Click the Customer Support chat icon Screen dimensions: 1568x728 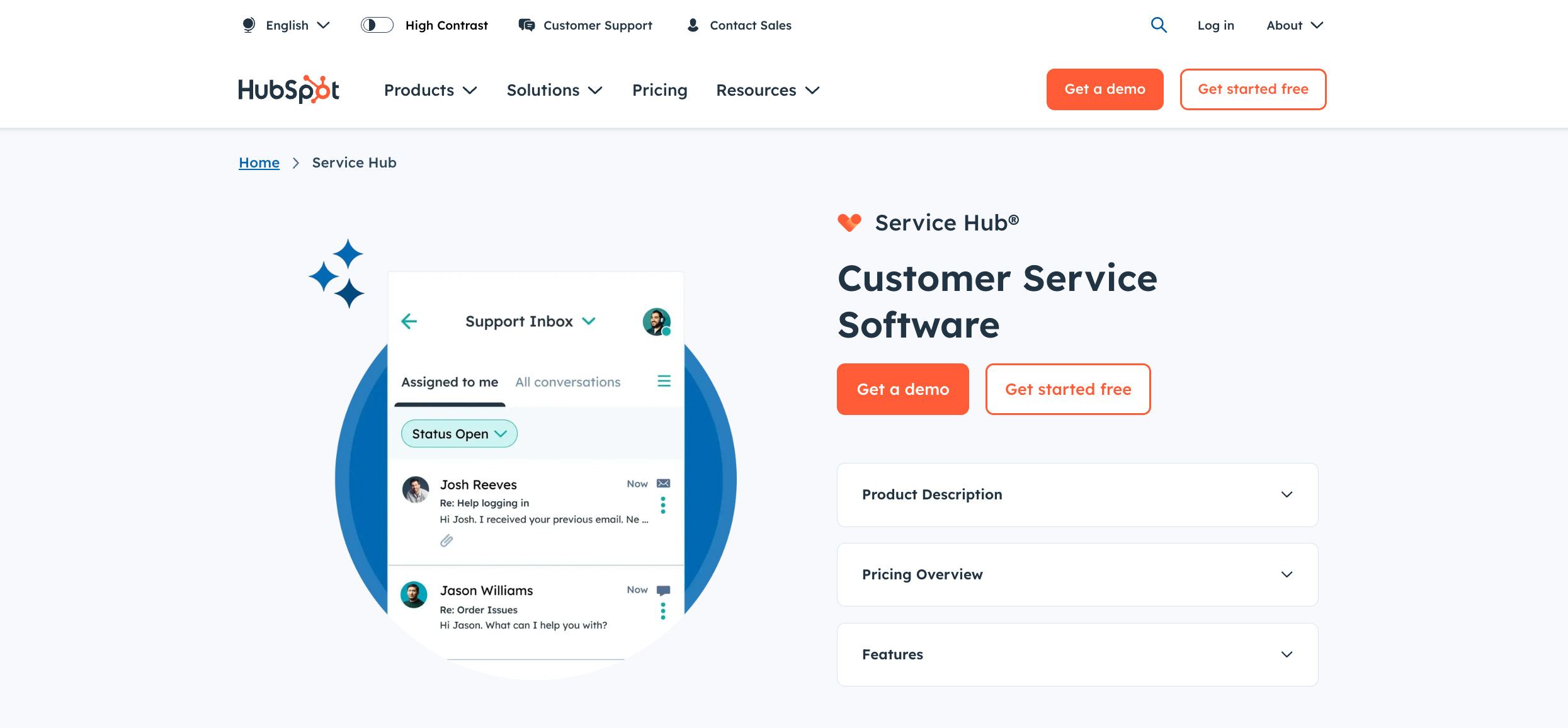tap(526, 25)
